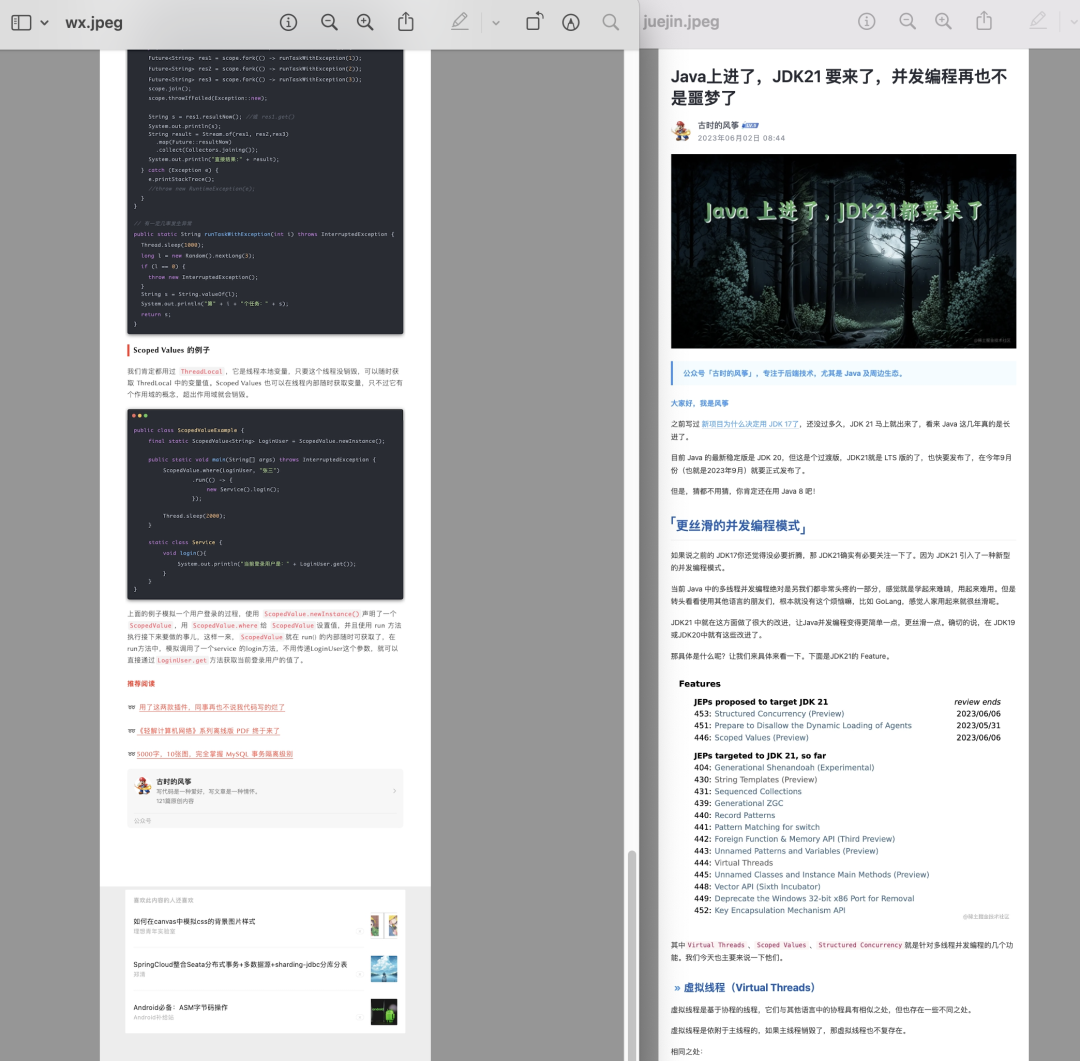Show info inspector in juejin.jpeg window
The height and width of the screenshot is (1061, 1080).
click(x=866, y=22)
